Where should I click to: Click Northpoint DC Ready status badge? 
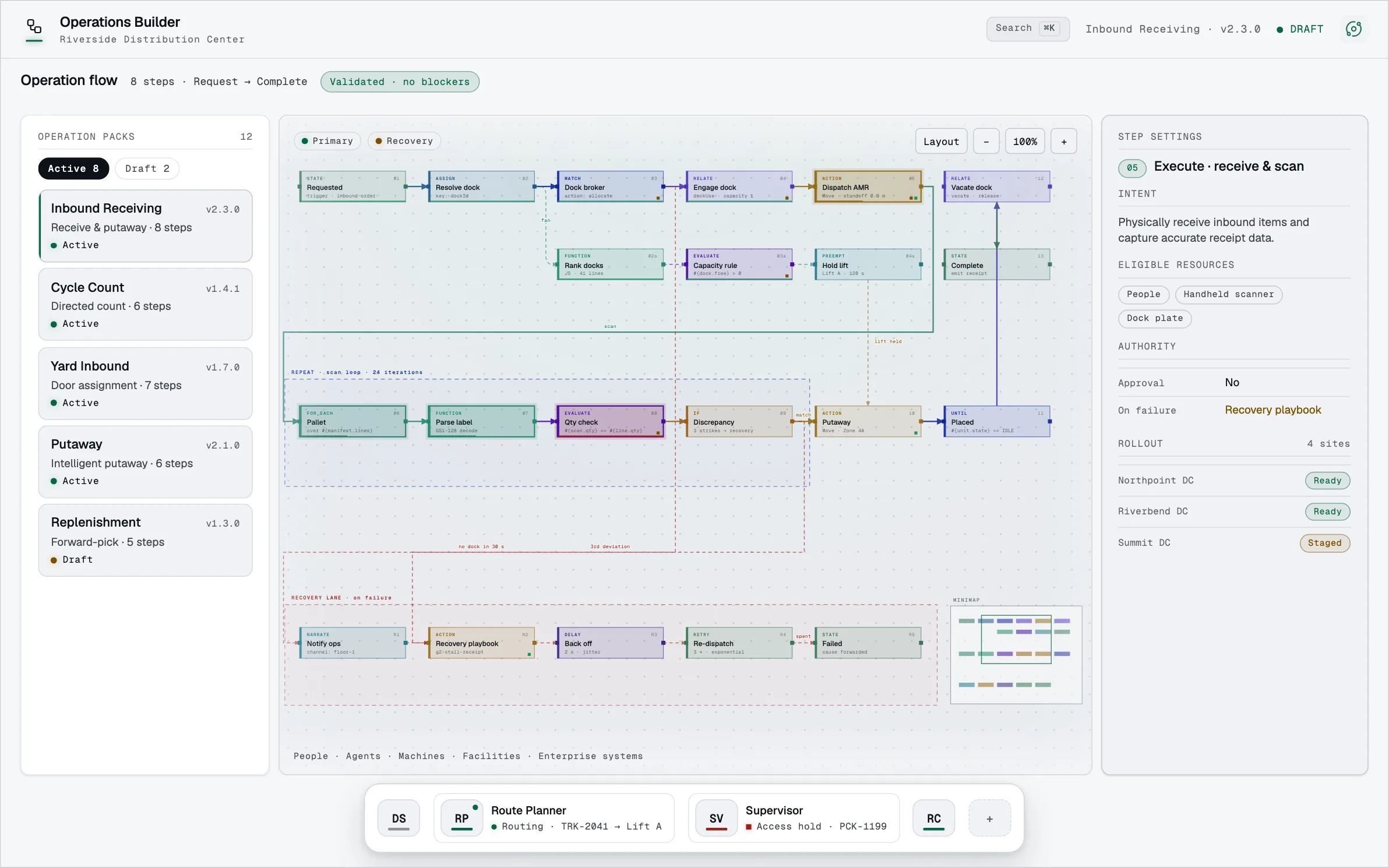click(x=1327, y=481)
